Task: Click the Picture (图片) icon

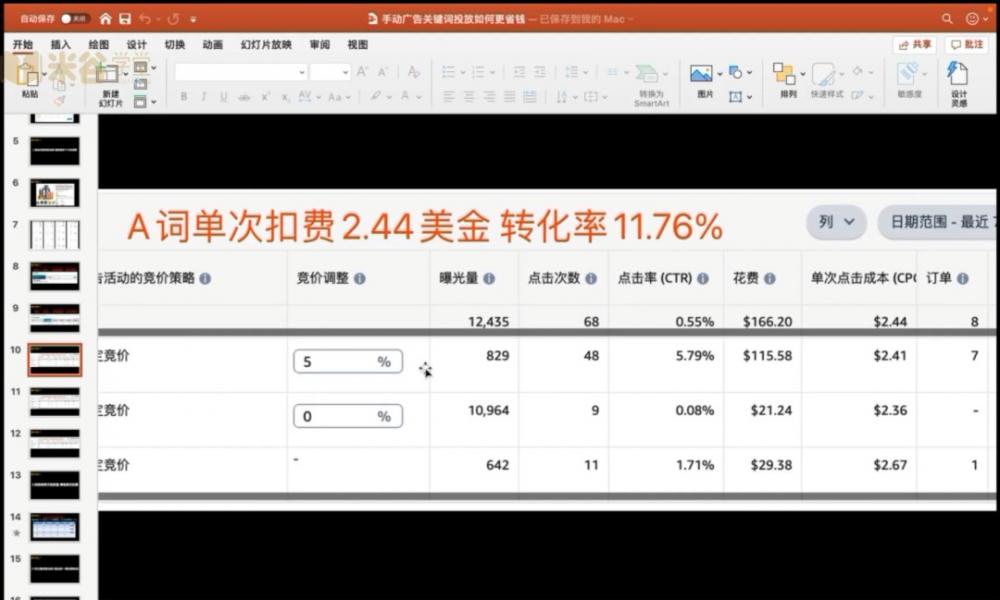Action: 700,73
